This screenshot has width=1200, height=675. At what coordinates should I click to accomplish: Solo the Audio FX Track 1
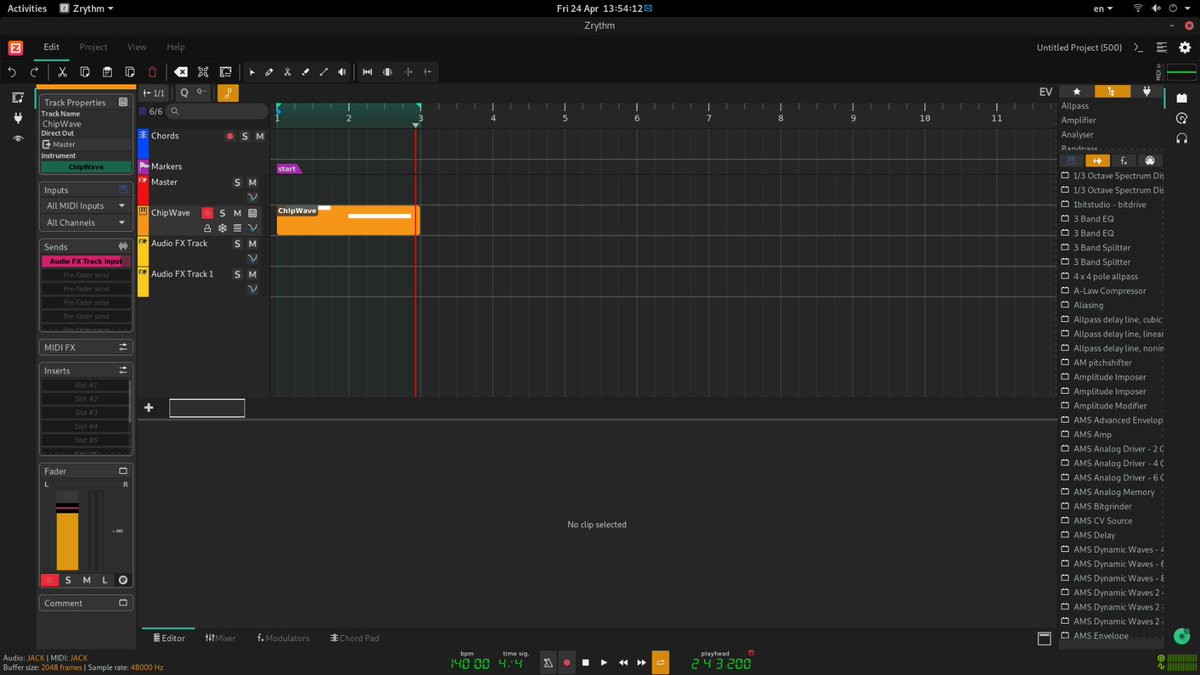237,274
